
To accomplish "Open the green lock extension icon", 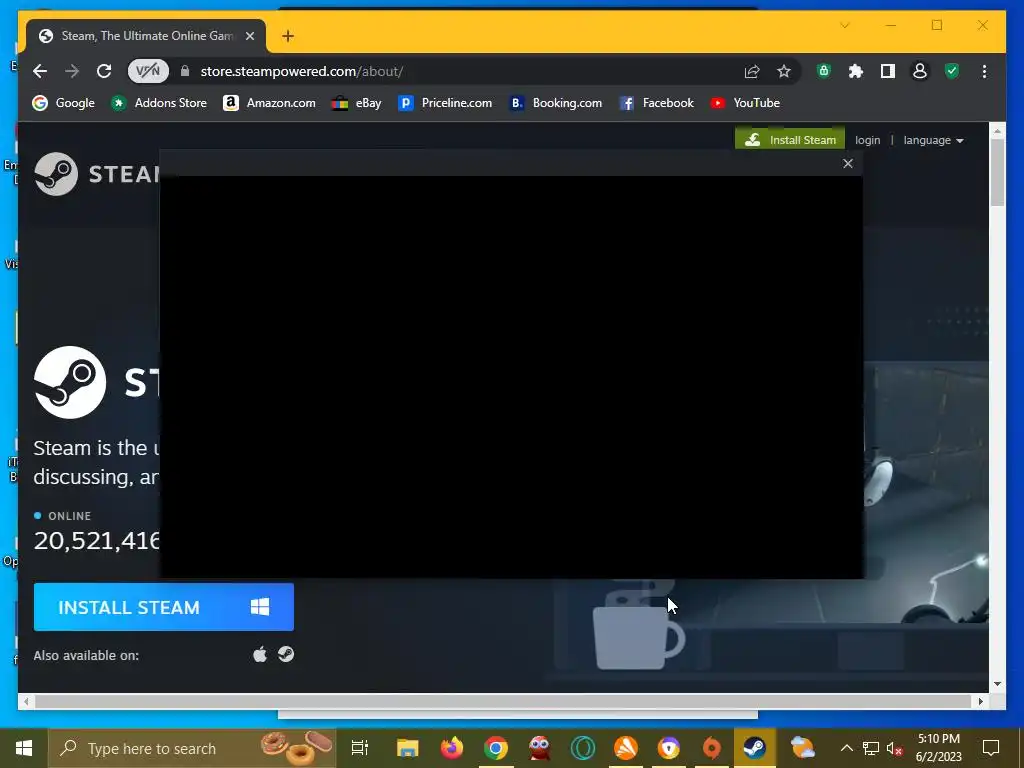I will (824, 71).
